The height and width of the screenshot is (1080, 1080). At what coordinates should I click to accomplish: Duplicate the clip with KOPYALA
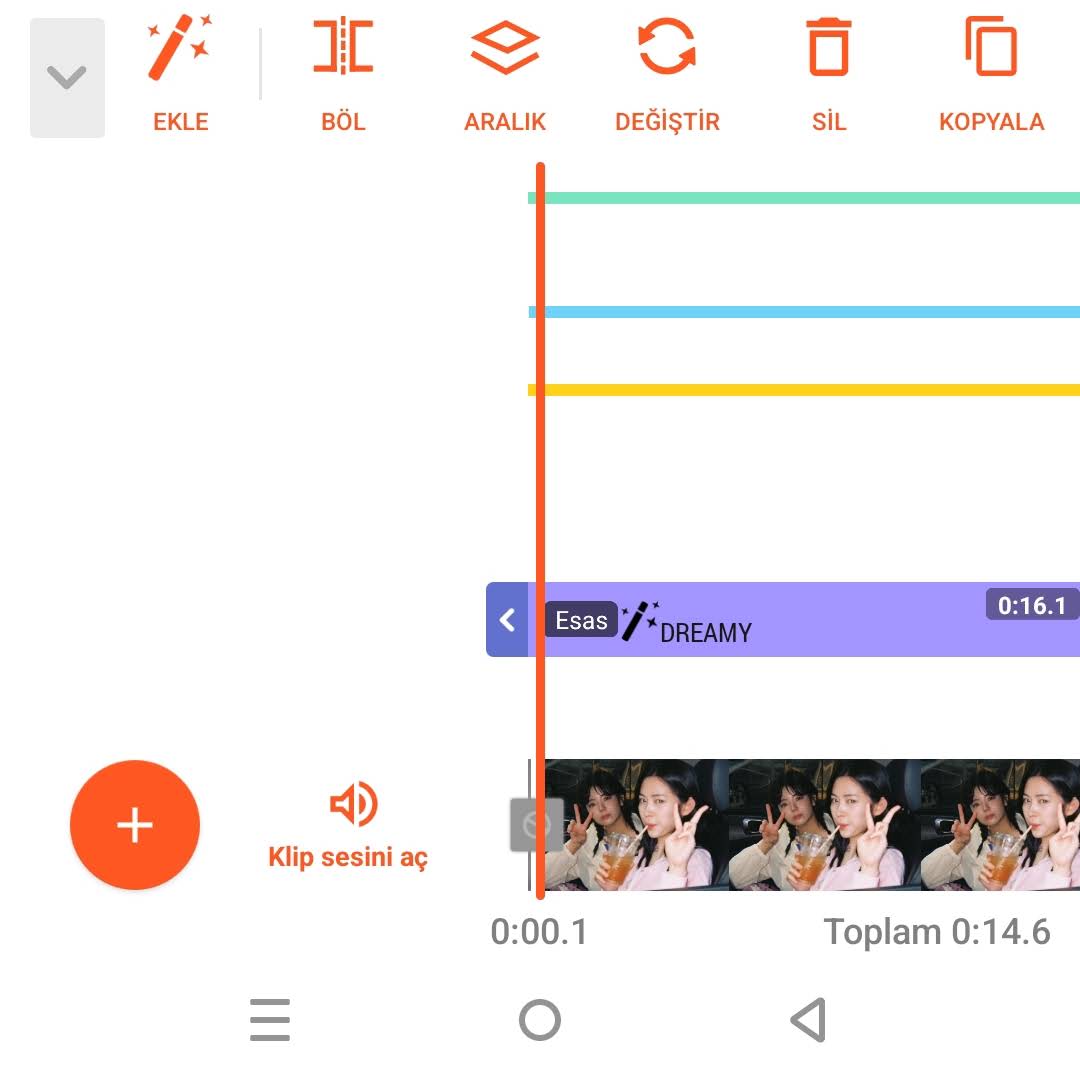coord(991,74)
